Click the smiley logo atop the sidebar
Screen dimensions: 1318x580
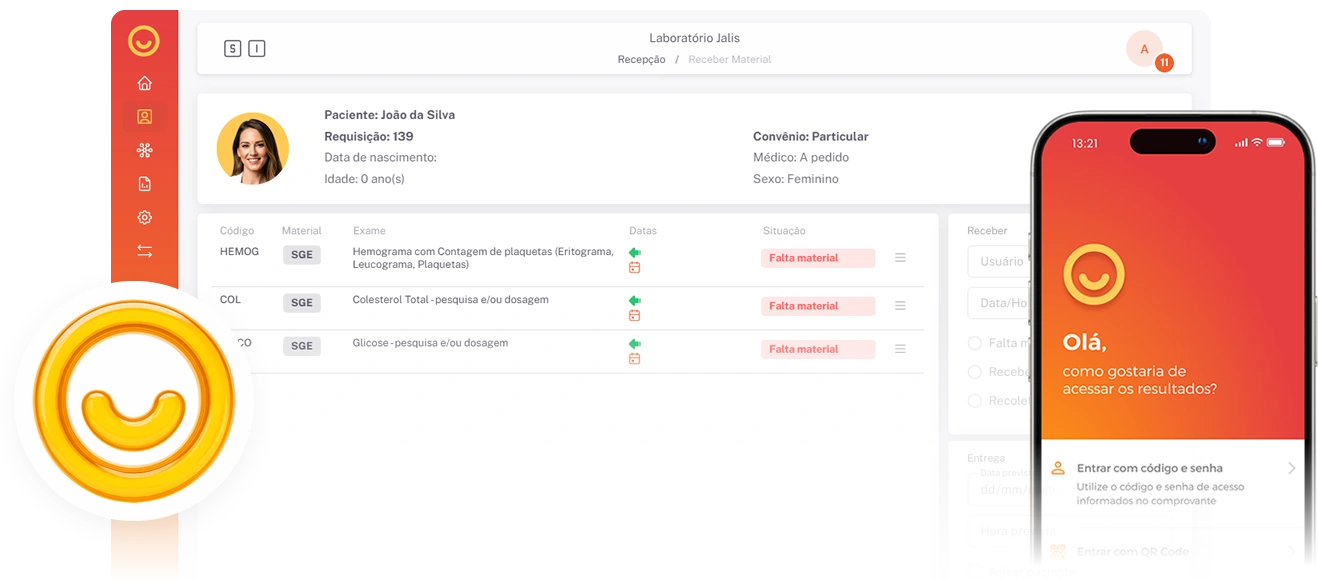[144, 41]
